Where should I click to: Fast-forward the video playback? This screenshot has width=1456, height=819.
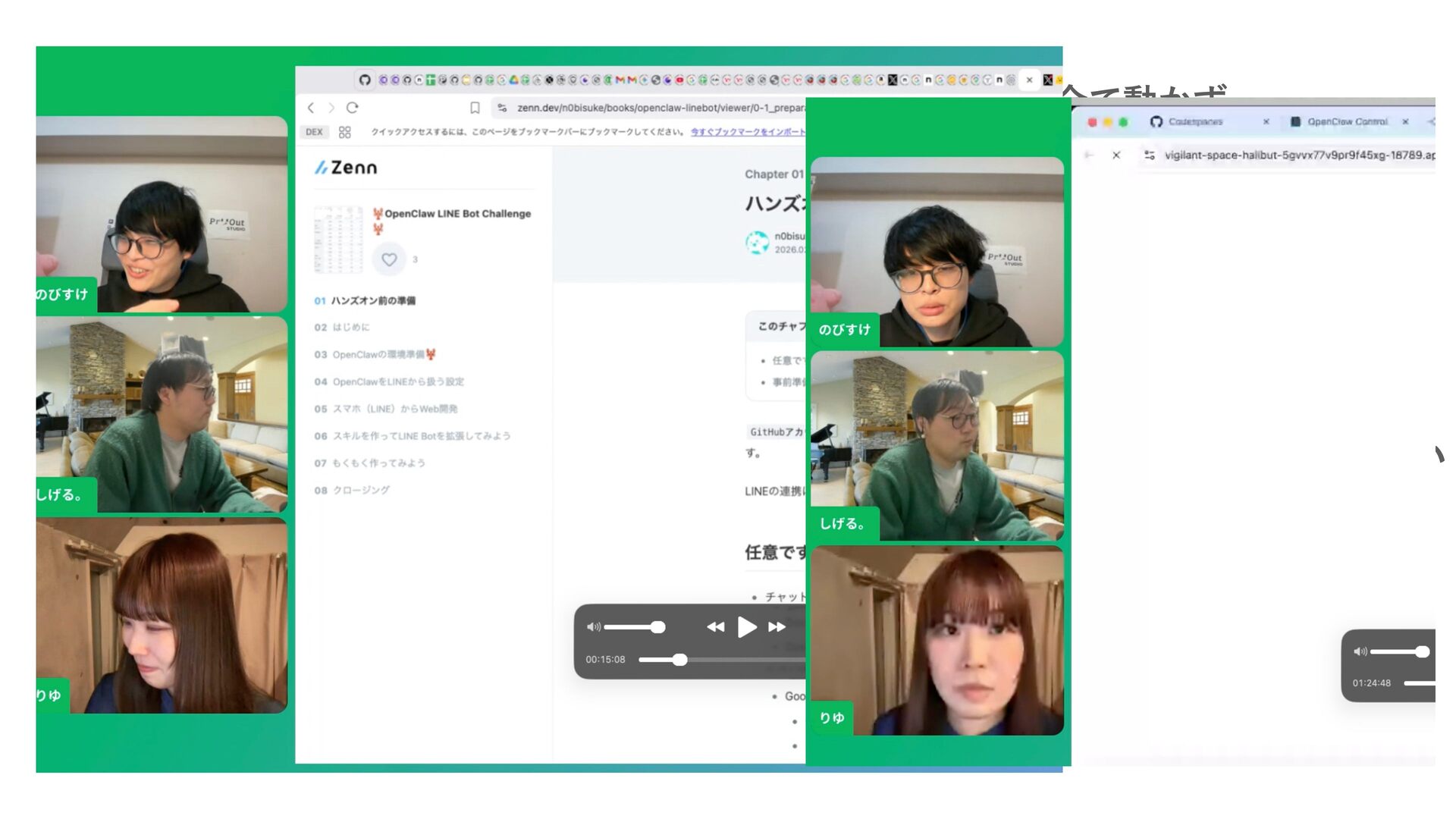(777, 627)
